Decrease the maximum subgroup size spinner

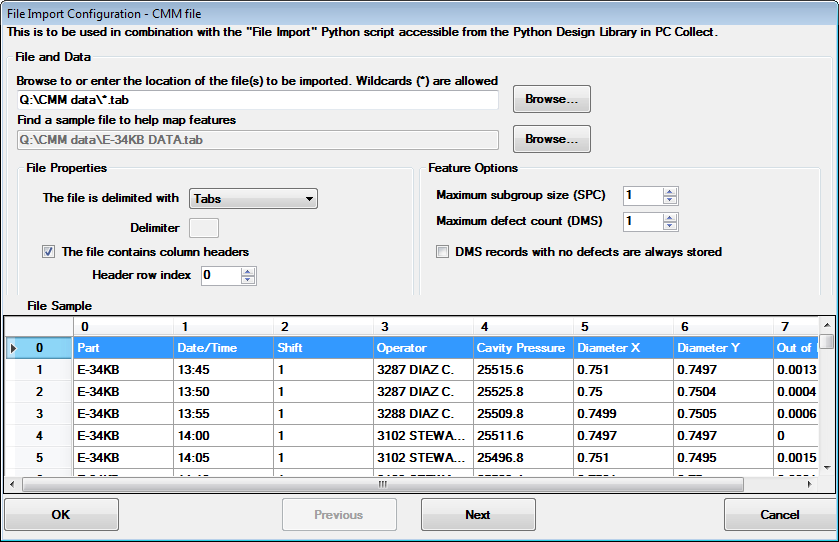[670, 200]
